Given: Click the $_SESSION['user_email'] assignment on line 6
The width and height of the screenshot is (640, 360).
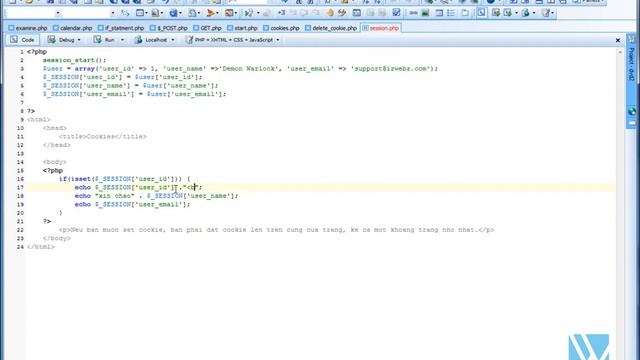Looking at the screenshot, I should 134,94.
